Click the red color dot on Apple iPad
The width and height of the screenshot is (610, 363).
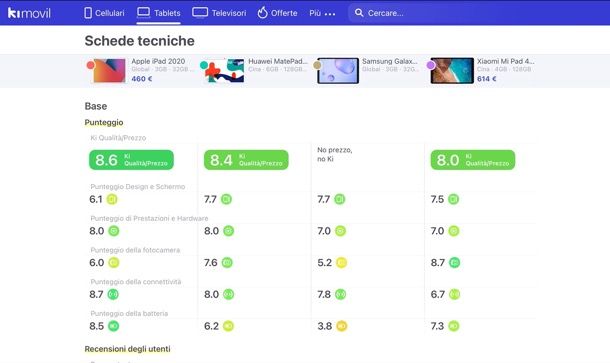pyautogui.click(x=90, y=65)
